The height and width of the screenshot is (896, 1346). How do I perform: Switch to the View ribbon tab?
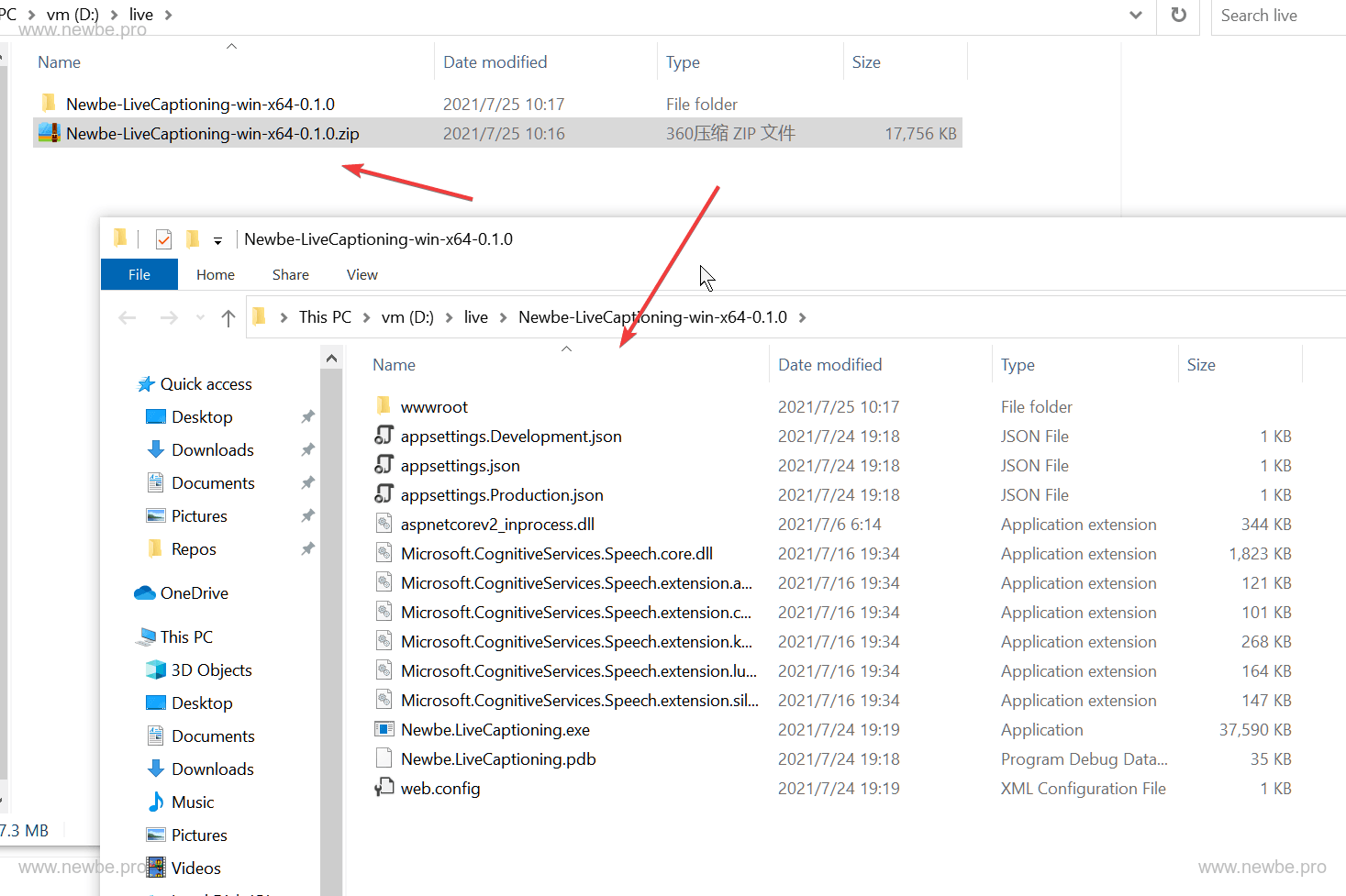pyautogui.click(x=362, y=275)
